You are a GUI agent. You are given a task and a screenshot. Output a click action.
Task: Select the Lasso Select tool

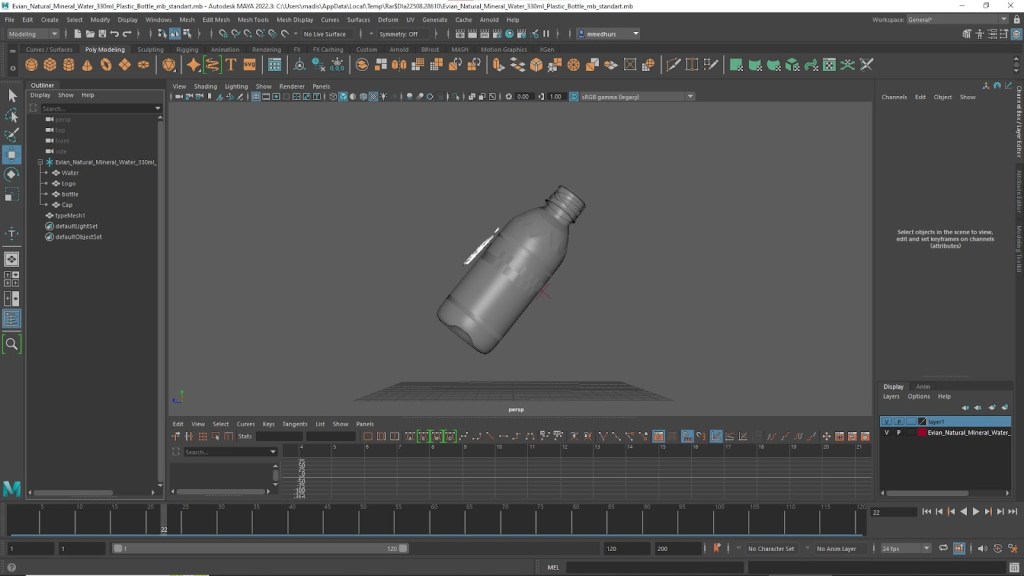click(x=12, y=115)
